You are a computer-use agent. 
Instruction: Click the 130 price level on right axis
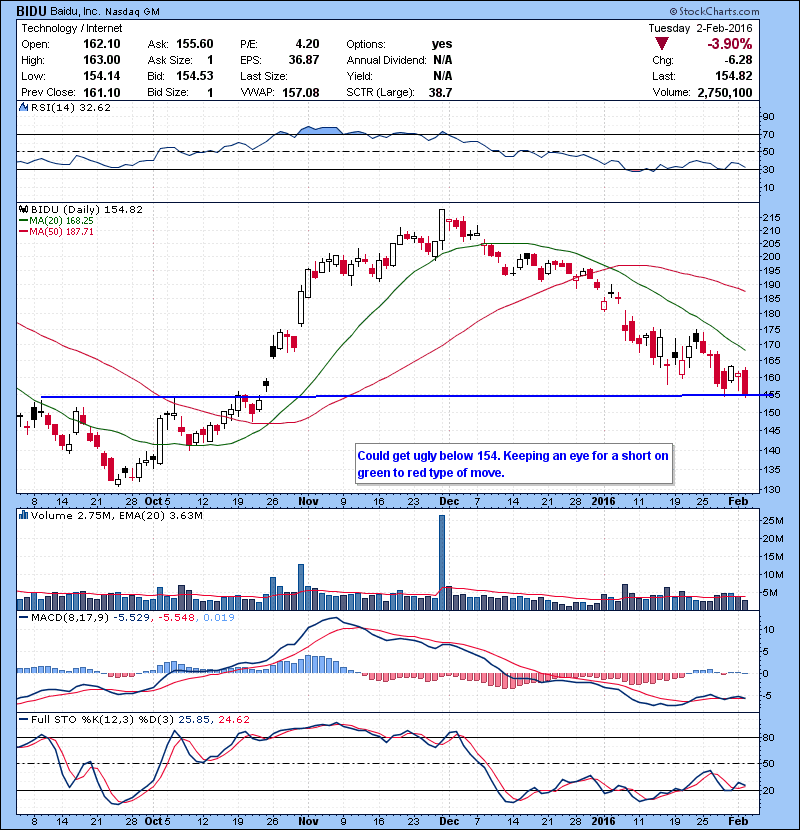point(771,489)
